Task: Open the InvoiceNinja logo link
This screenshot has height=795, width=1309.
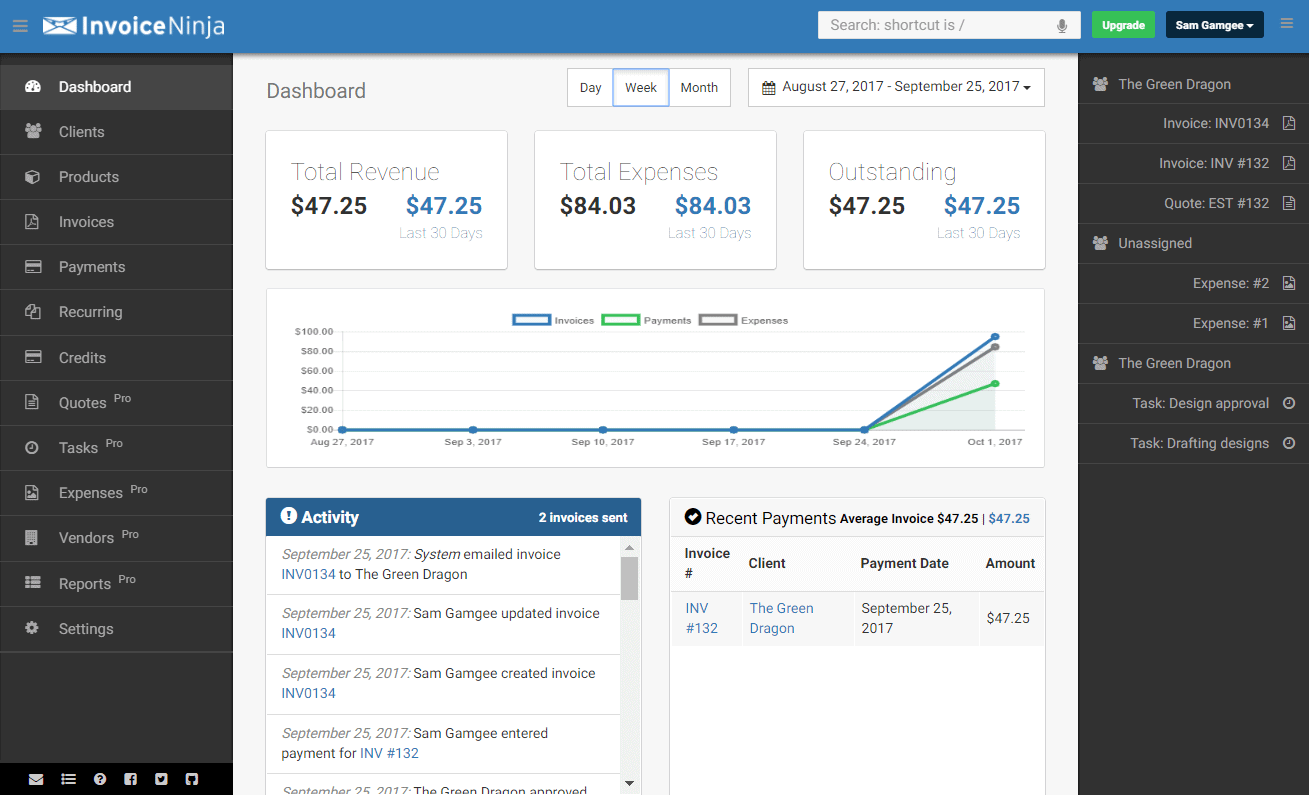Action: tap(133, 25)
